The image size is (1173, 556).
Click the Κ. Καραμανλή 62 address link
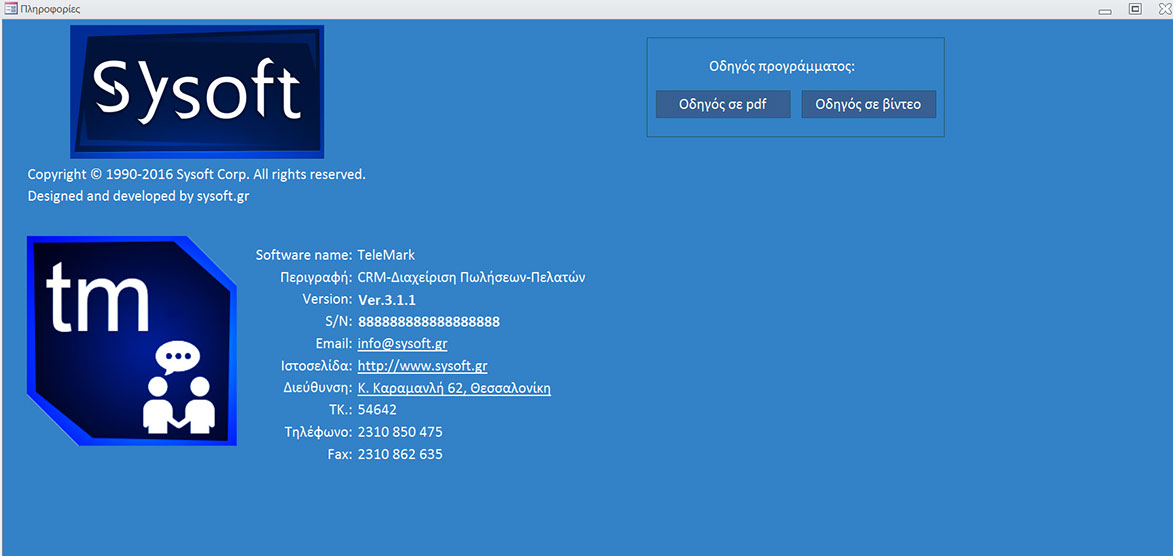(454, 388)
